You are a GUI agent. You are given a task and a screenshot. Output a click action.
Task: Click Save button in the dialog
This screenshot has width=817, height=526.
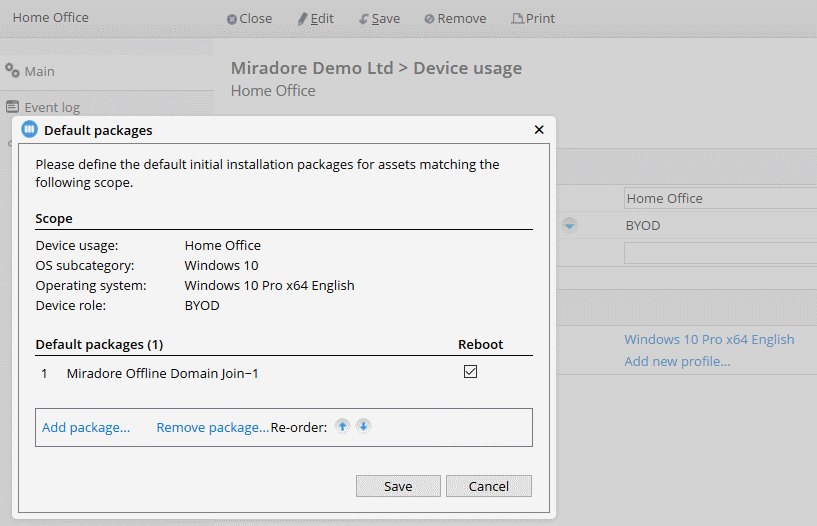coord(398,486)
